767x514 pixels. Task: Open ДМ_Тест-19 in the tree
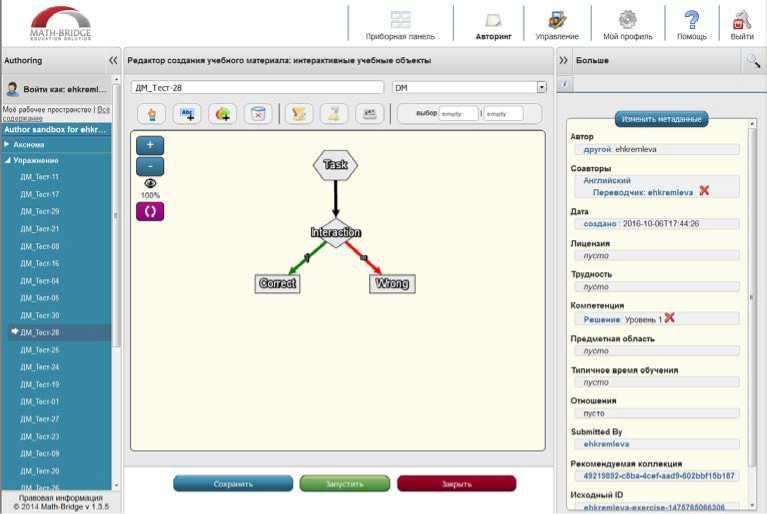tap(40, 384)
